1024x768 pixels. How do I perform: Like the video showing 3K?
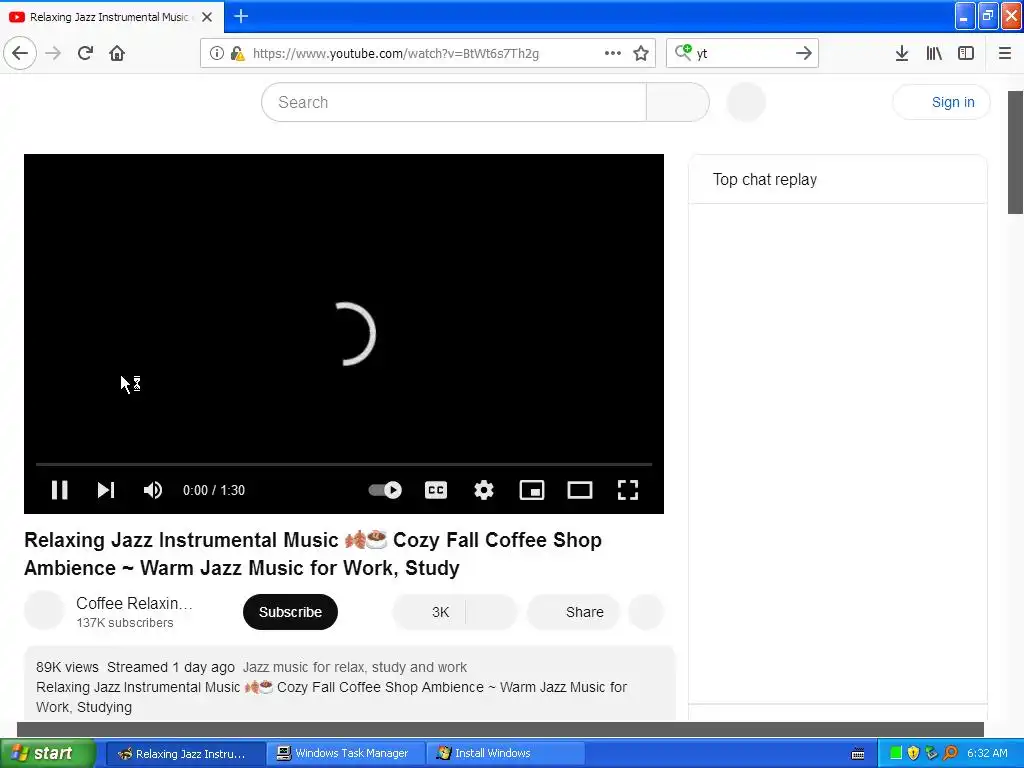coord(429,612)
